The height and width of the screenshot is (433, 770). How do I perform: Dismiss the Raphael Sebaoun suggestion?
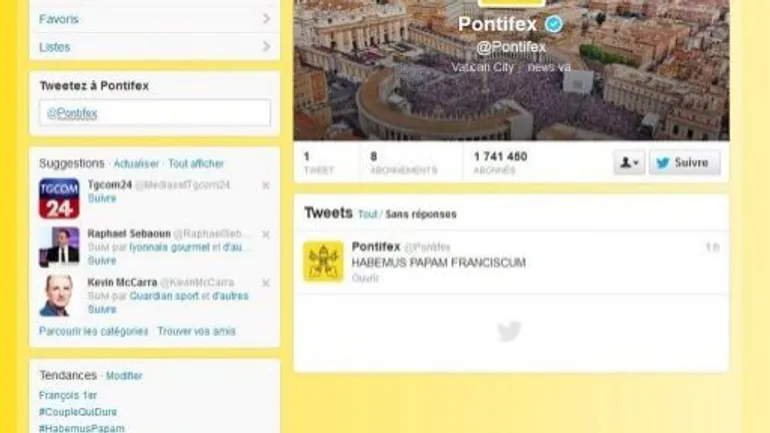266,234
